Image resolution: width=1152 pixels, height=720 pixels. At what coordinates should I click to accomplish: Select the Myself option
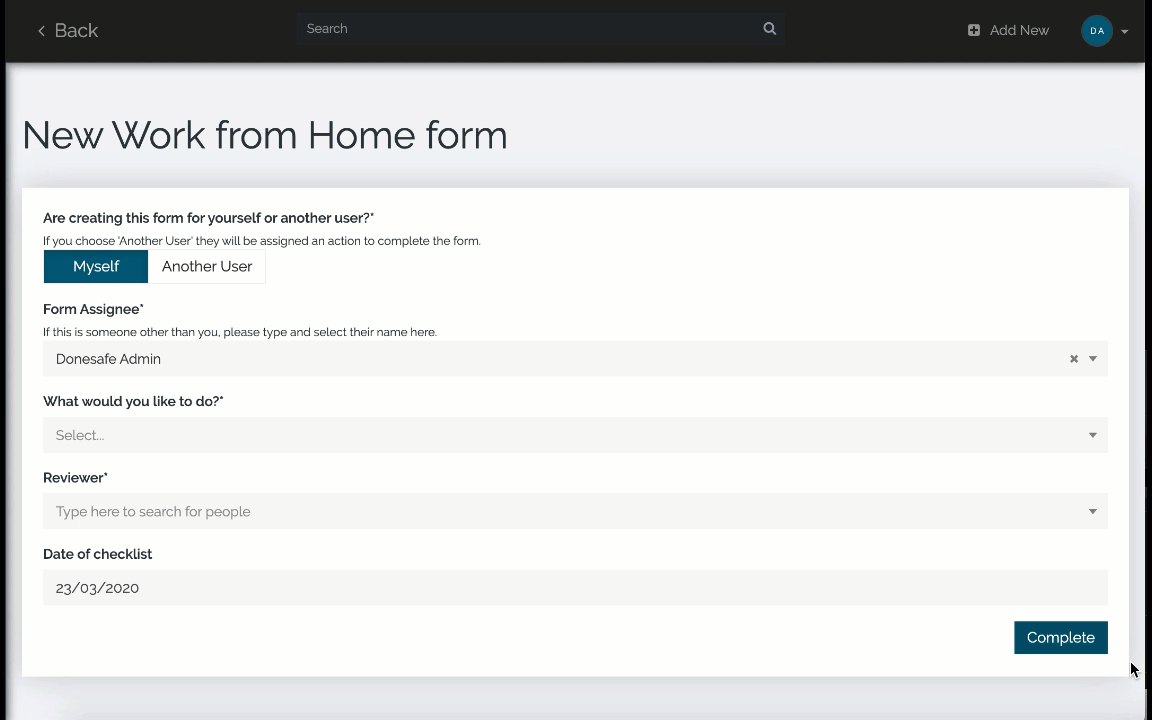pyautogui.click(x=96, y=267)
